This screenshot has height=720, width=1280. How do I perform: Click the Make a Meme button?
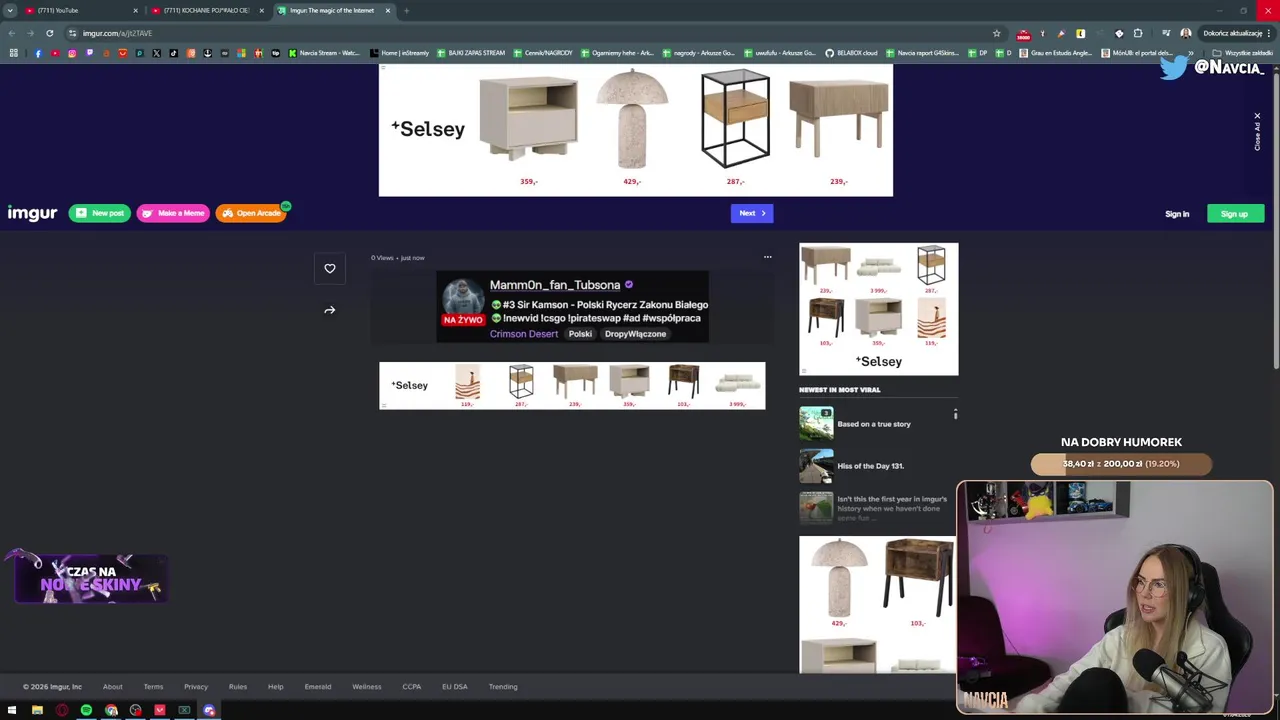[x=173, y=213]
